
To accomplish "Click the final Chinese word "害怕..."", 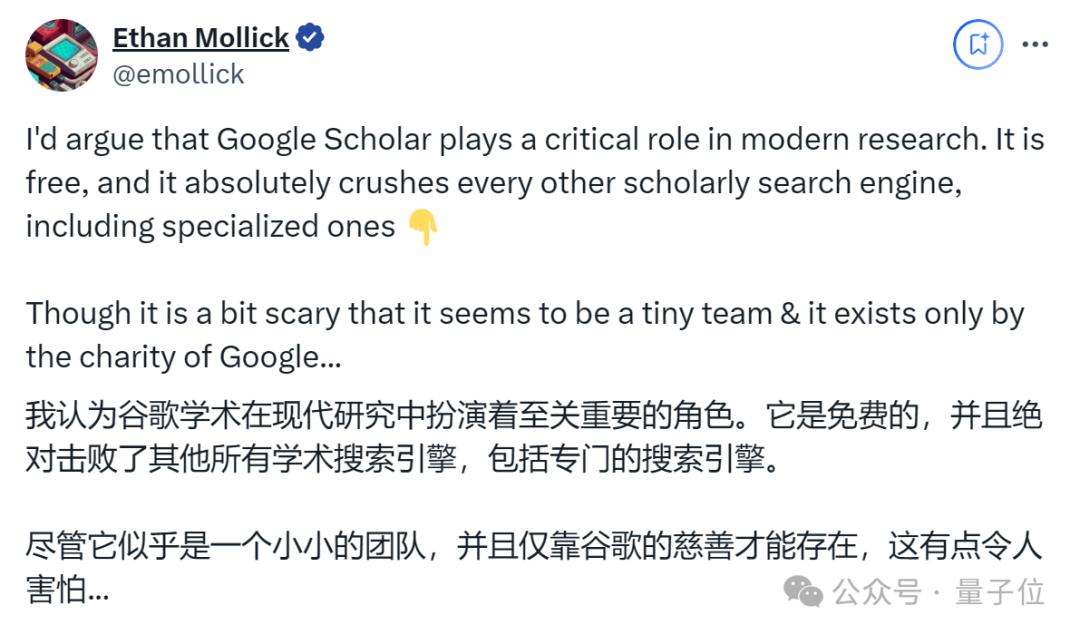I will point(68,590).
